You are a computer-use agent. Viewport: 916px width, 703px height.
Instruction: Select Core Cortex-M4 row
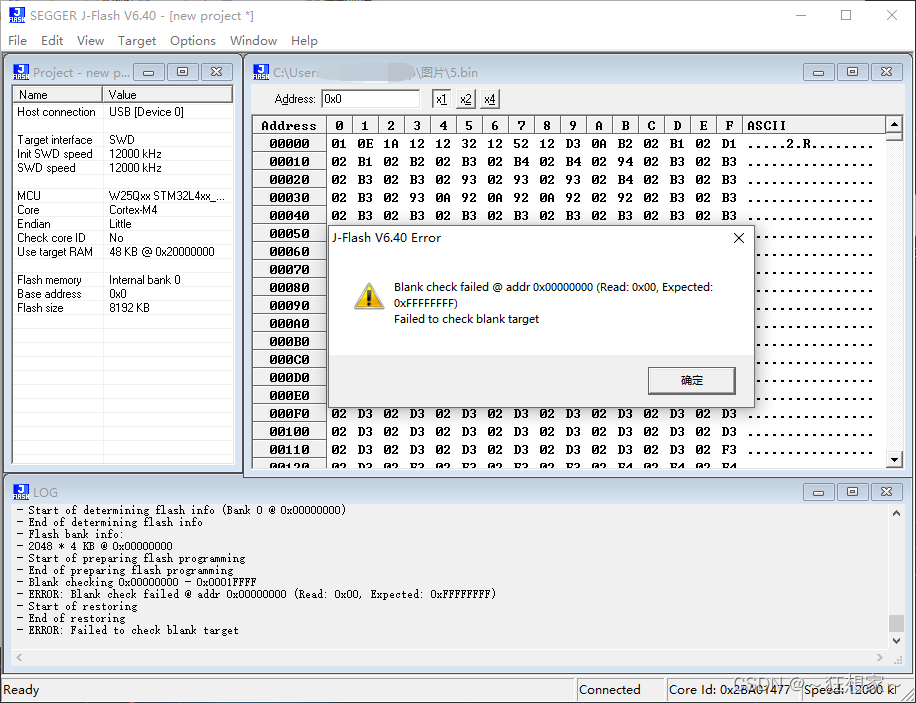(x=123, y=210)
